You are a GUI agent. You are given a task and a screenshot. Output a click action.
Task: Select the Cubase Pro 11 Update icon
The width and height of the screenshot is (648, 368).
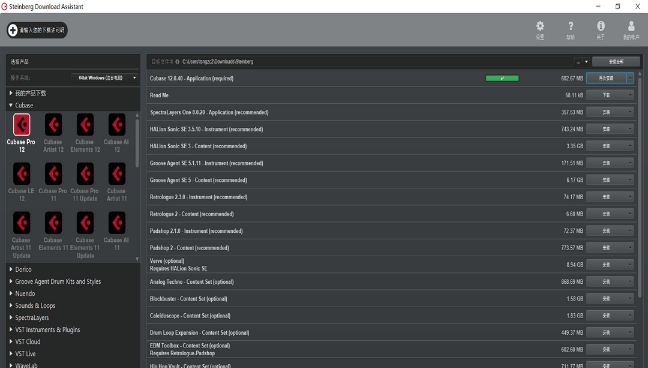tap(85, 174)
